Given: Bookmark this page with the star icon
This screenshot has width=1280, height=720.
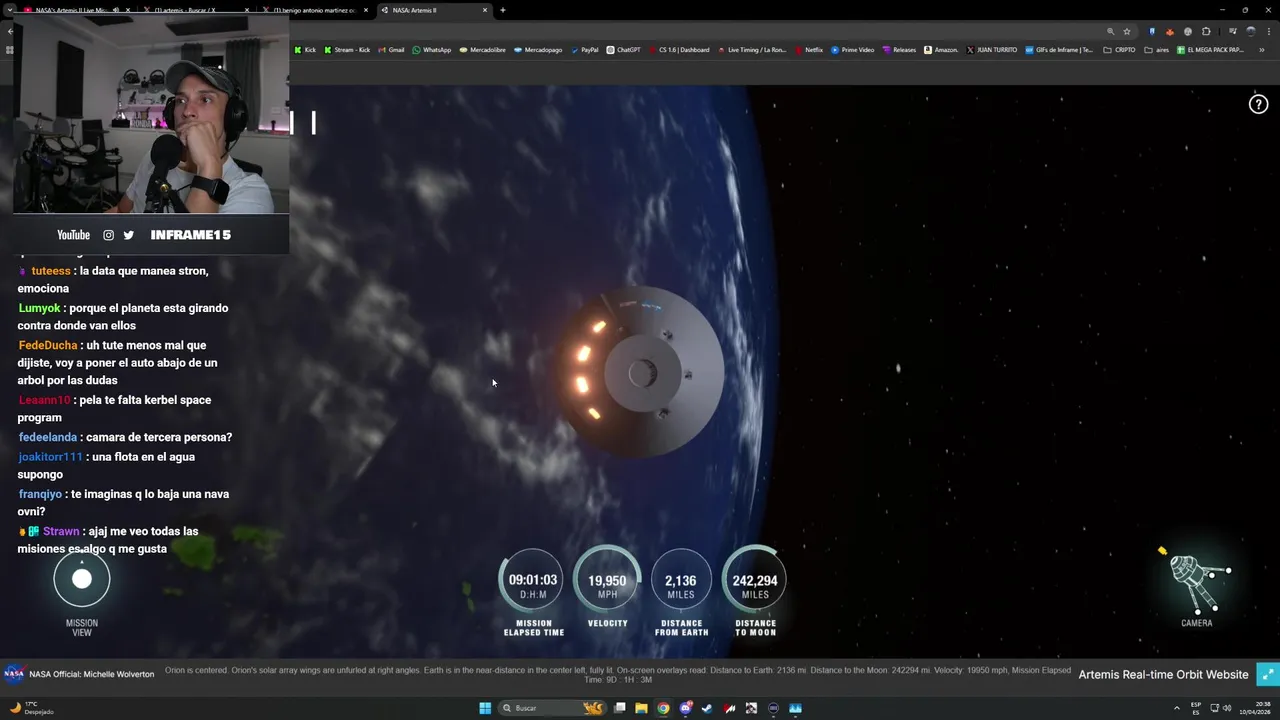Looking at the screenshot, I should [1127, 31].
